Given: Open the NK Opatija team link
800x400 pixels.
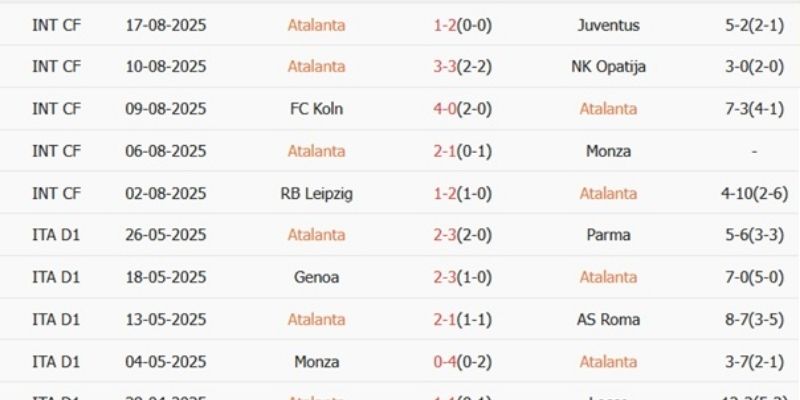Looking at the screenshot, I should click(x=608, y=67).
